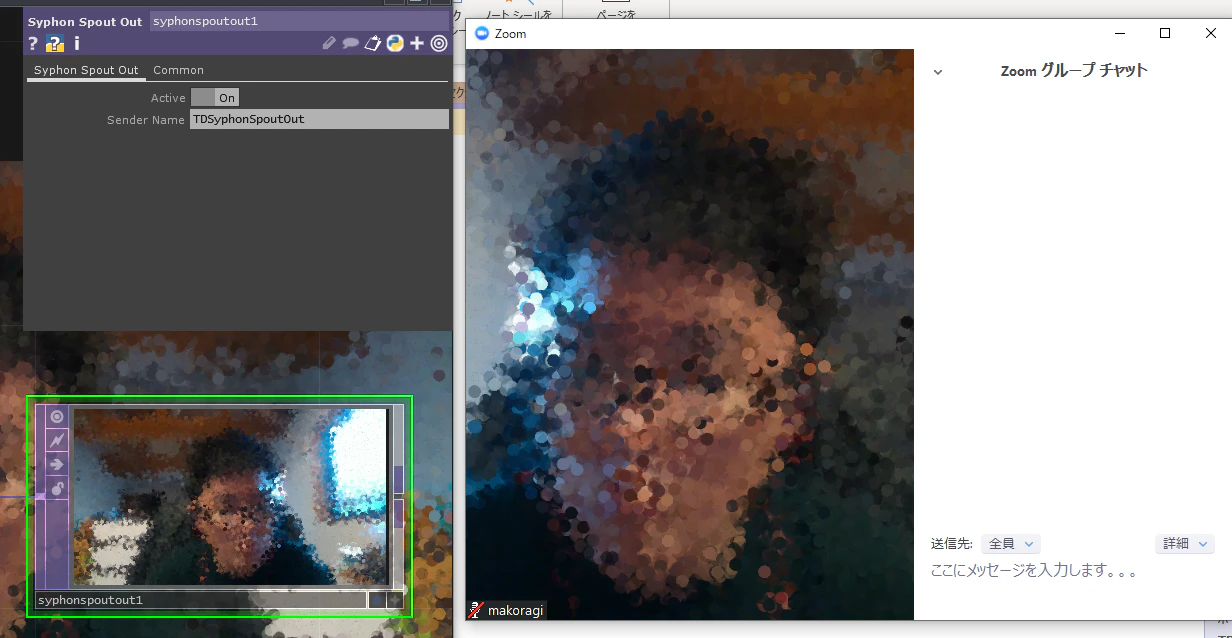Collapse Zoom group chat with chevron

click(x=938, y=71)
